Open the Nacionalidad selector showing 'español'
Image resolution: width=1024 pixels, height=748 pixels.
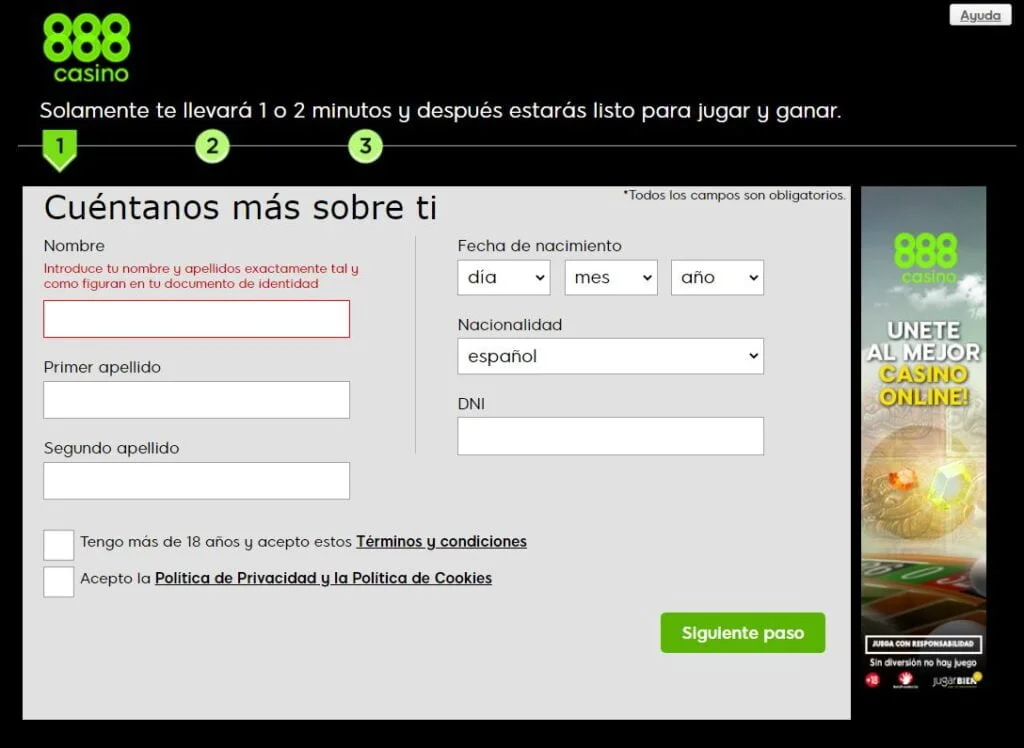(x=610, y=356)
